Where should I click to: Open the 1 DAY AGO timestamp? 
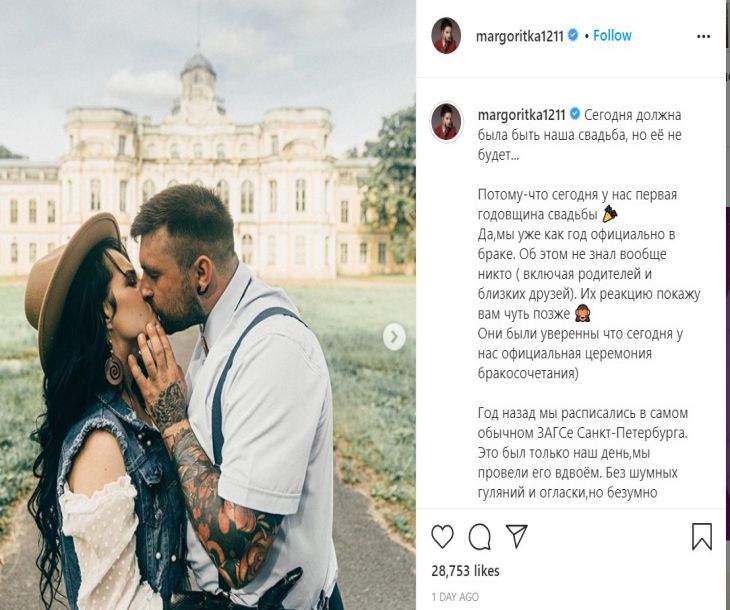[x=455, y=597]
